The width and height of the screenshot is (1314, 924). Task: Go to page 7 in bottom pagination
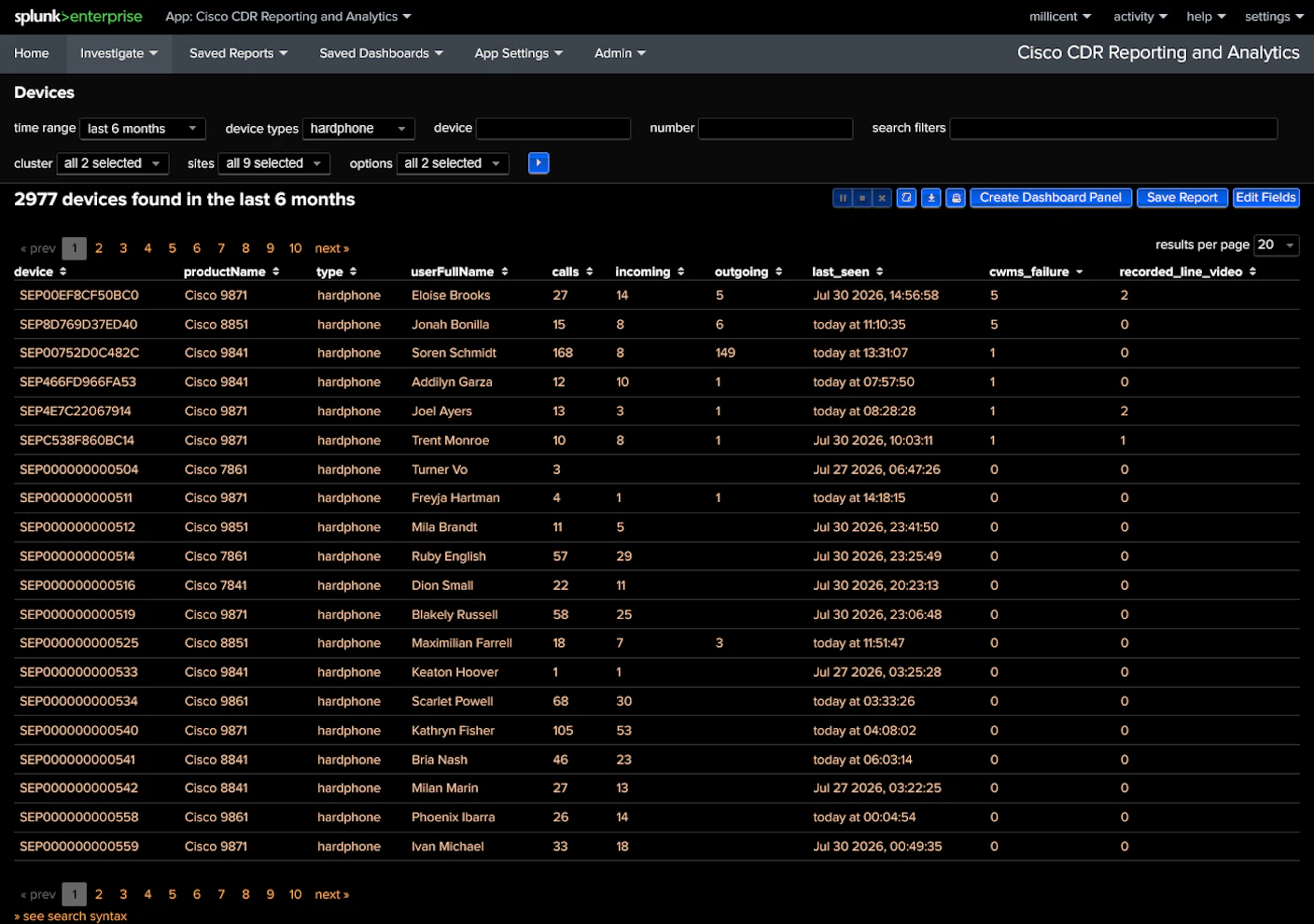point(221,894)
